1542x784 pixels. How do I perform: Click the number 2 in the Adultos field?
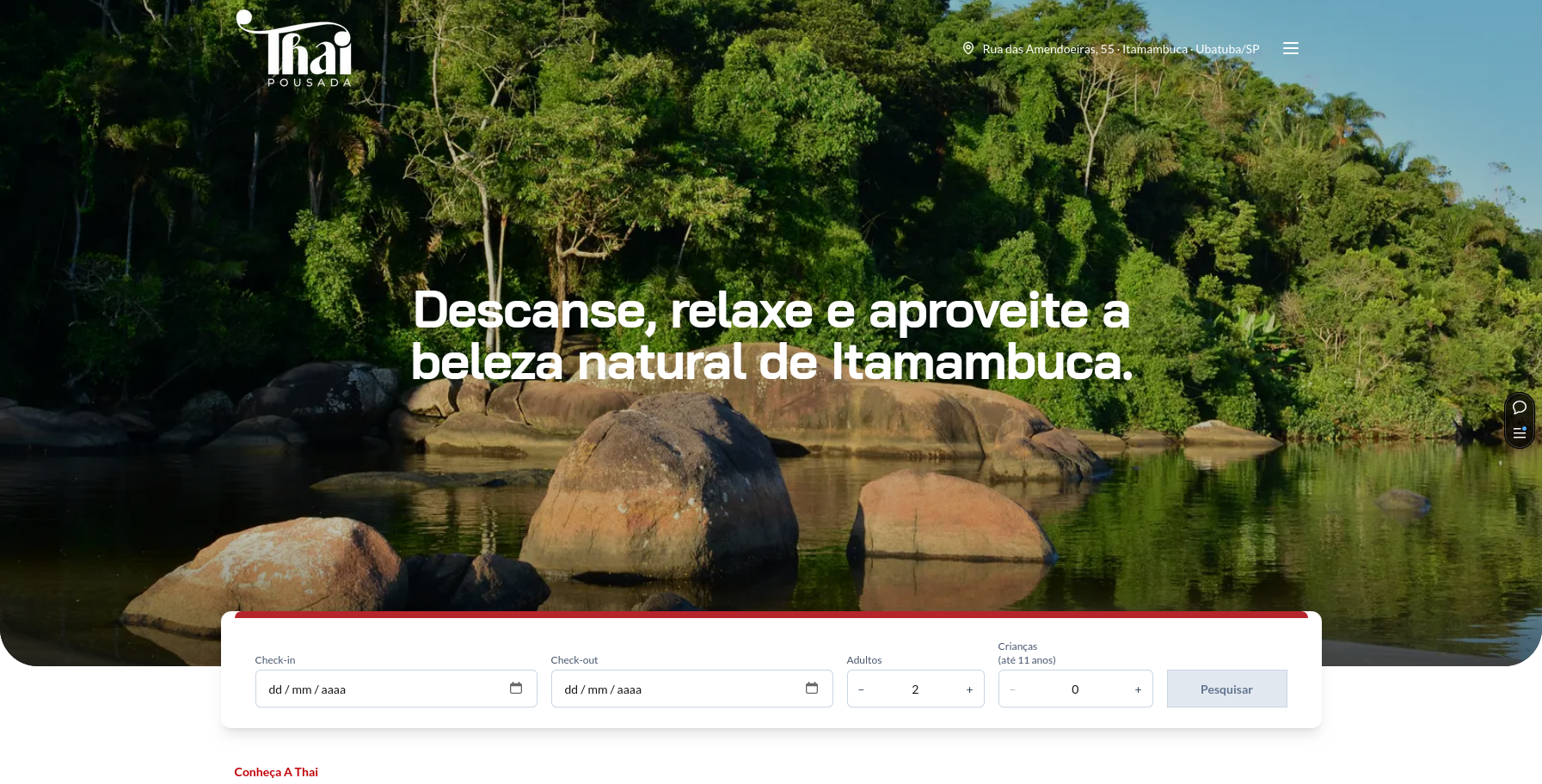[x=915, y=689]
